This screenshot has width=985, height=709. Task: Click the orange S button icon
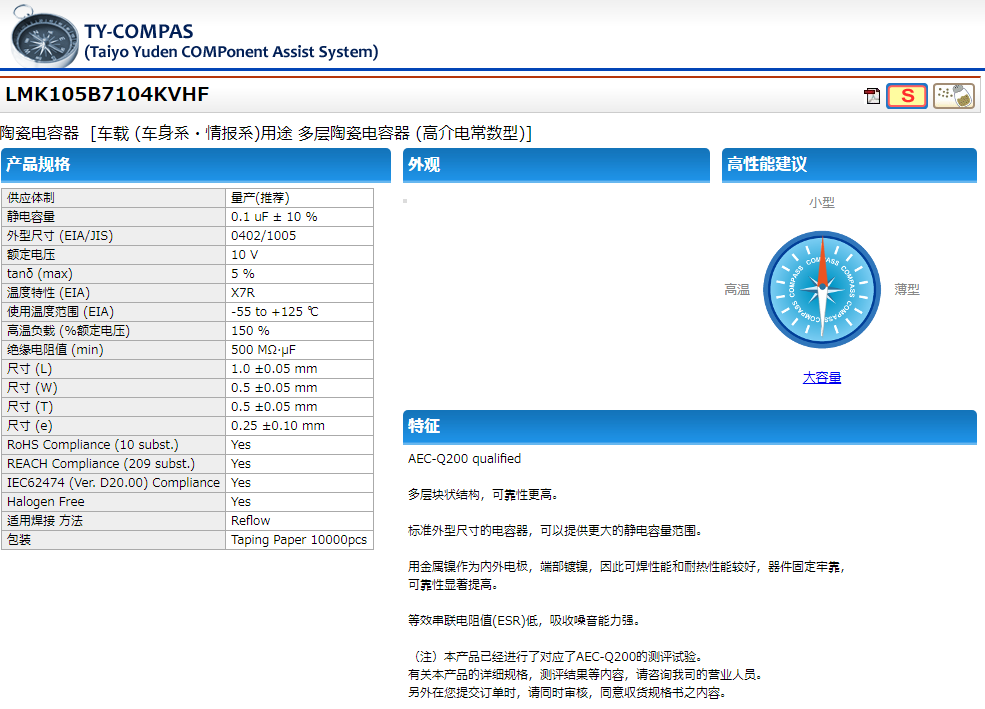906,96
